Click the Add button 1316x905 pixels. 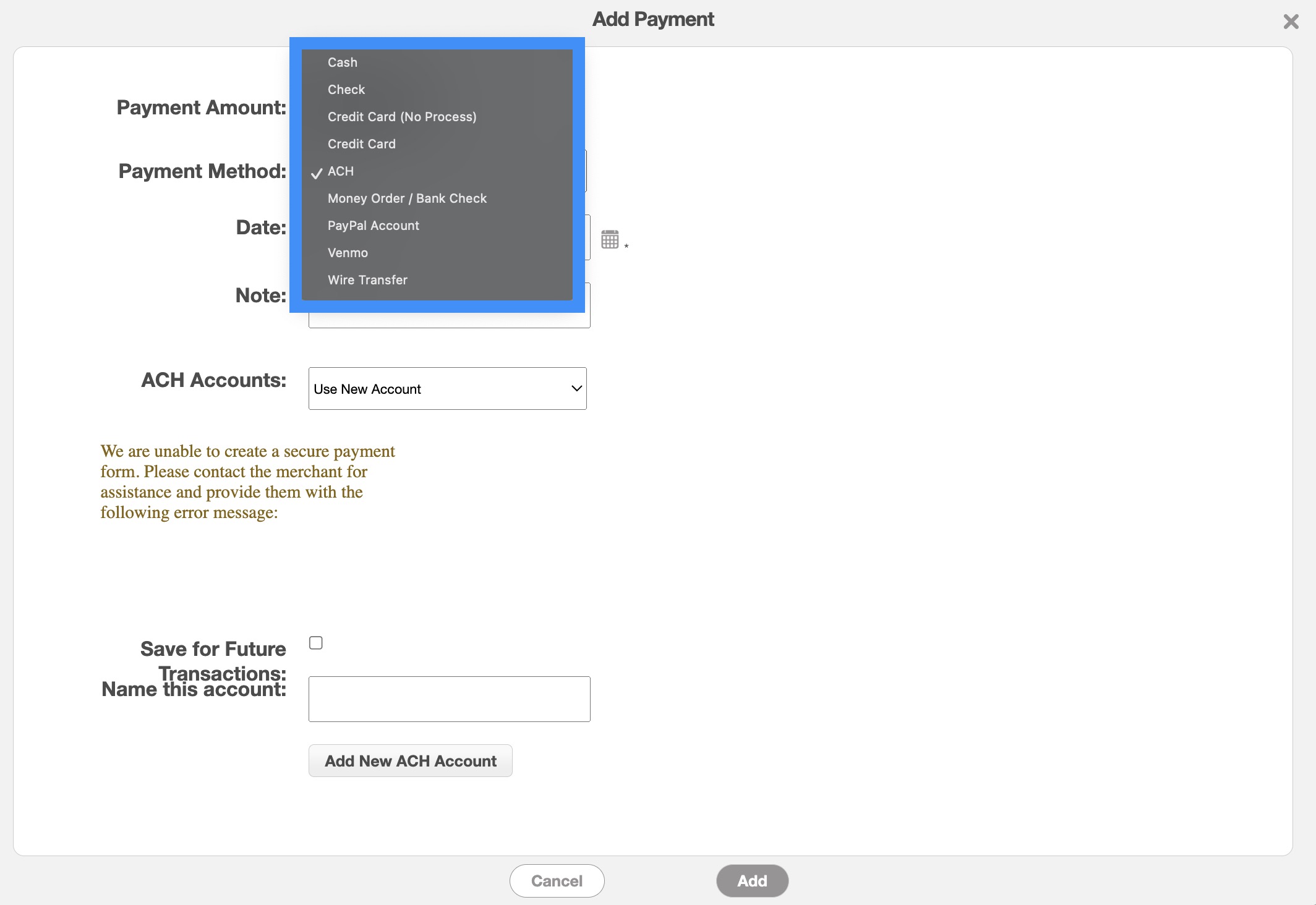[752, 881]
